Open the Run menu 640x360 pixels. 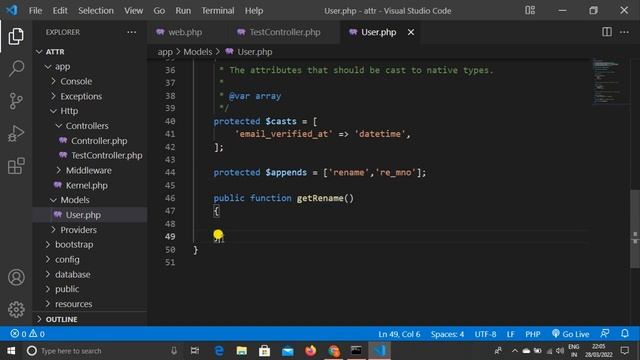point(183,11)
